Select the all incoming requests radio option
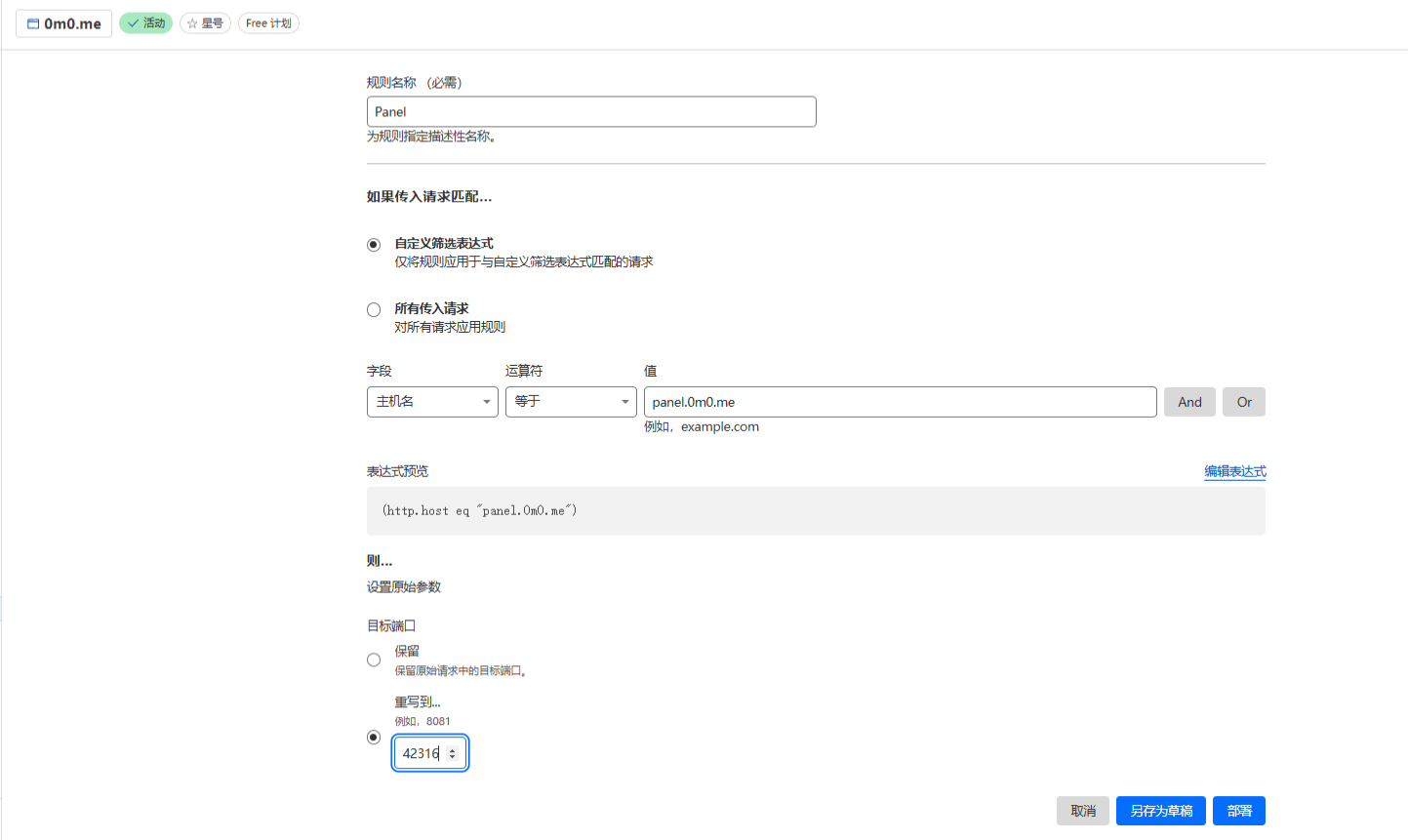The height and width of the screenshot is (840, 1408). 374,310
